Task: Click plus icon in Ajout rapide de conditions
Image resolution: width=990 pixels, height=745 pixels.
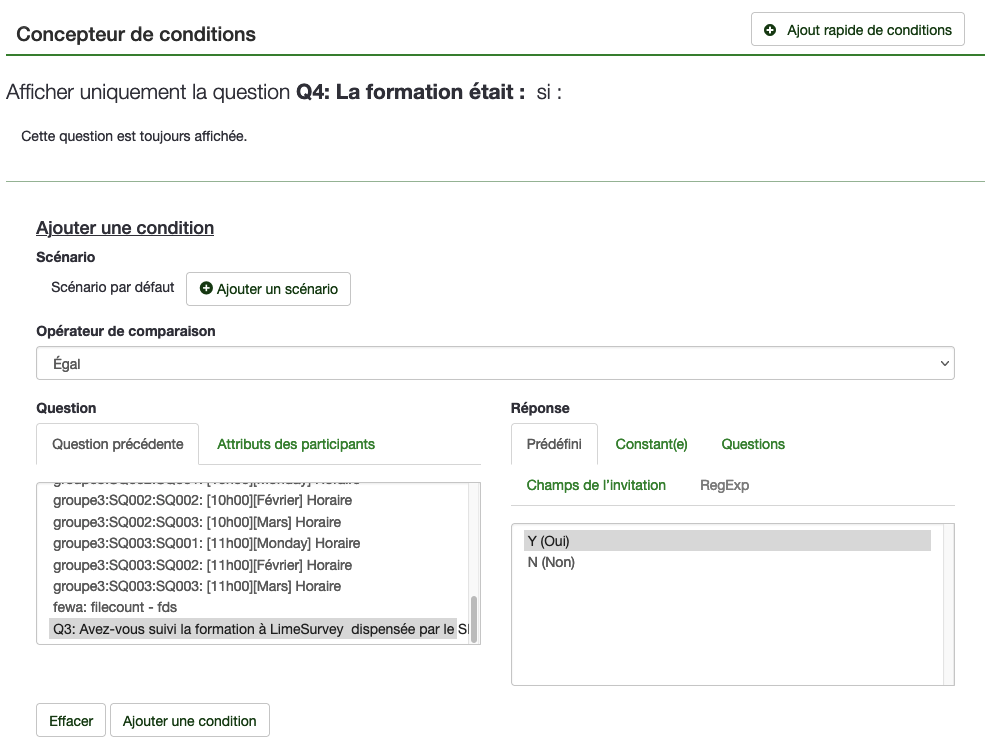Action: [770, 31]
